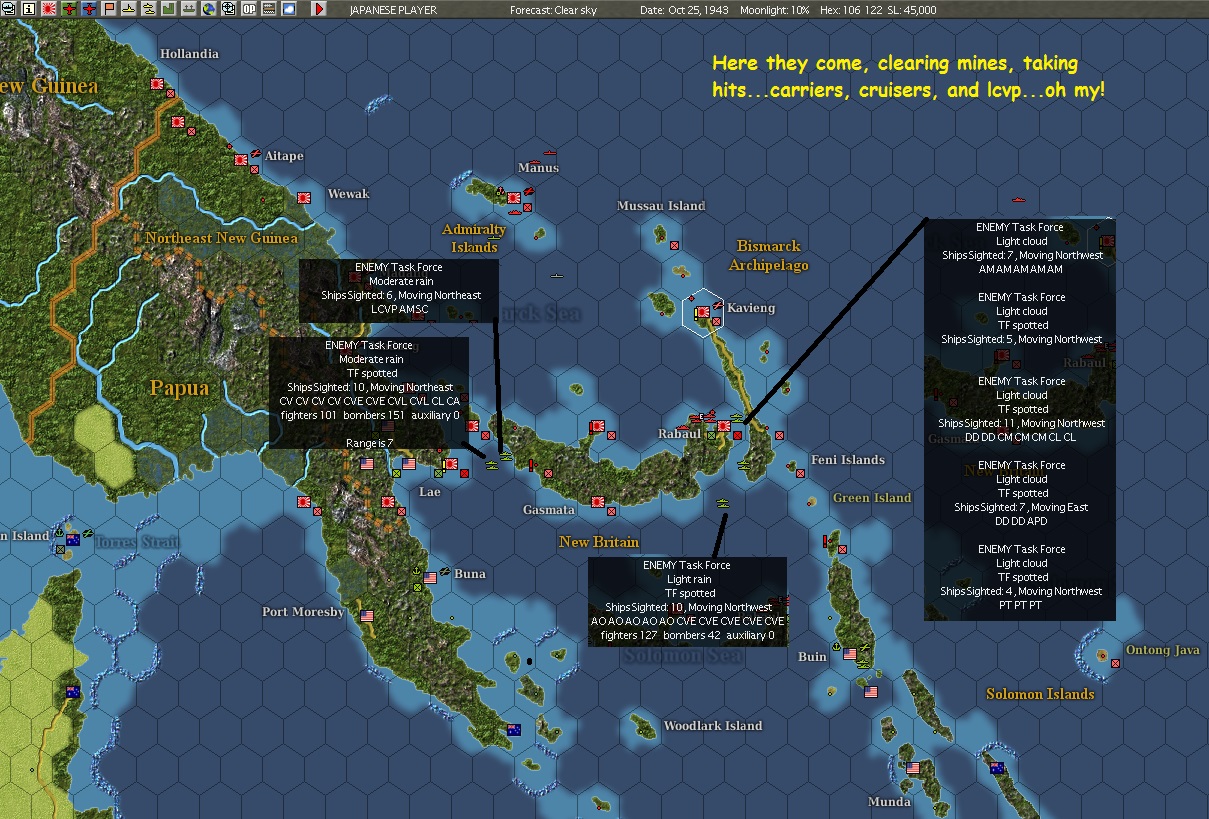Click the crosshair target toolbar icon

tap(229, 8)
